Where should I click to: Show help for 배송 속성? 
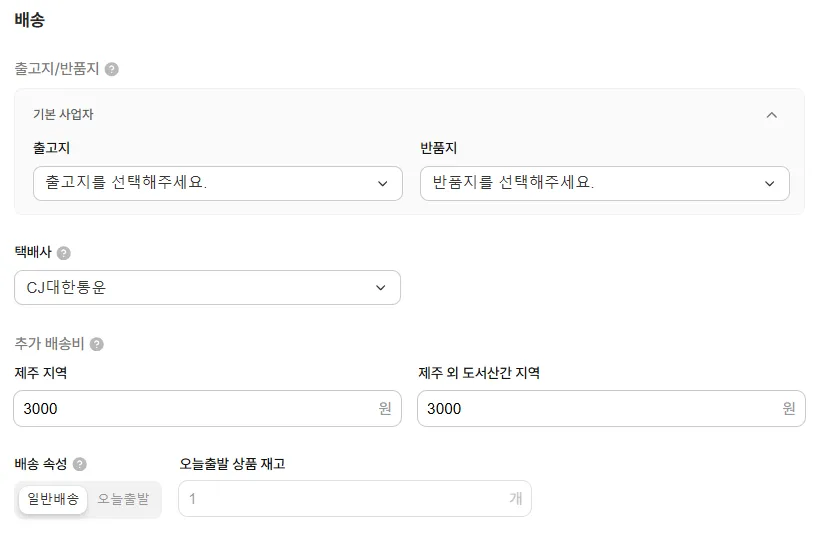click(x=80, y=464)
